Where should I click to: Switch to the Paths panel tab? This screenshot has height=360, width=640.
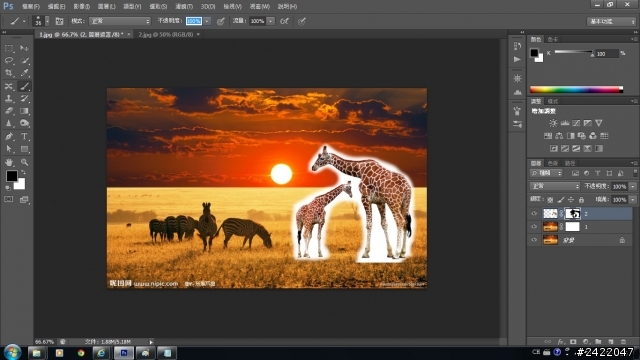point(570,163)
